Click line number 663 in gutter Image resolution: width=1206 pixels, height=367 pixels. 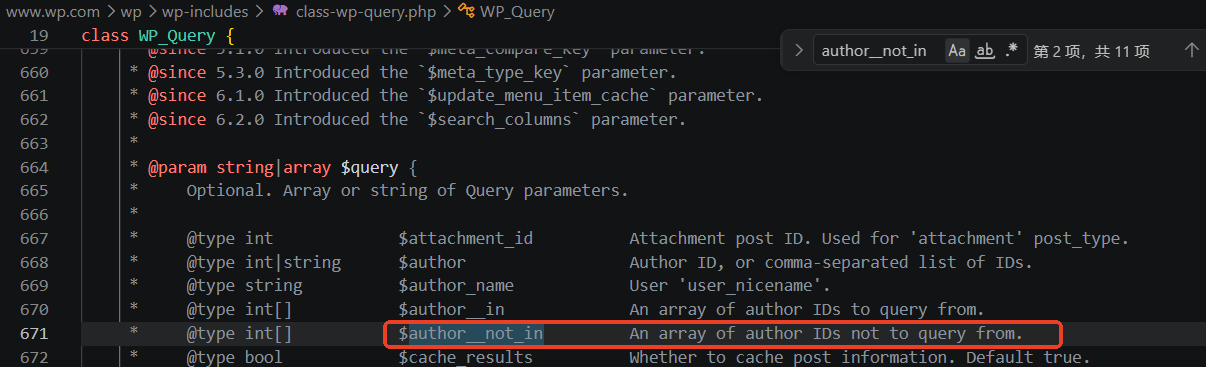click(x=33, y=144)
